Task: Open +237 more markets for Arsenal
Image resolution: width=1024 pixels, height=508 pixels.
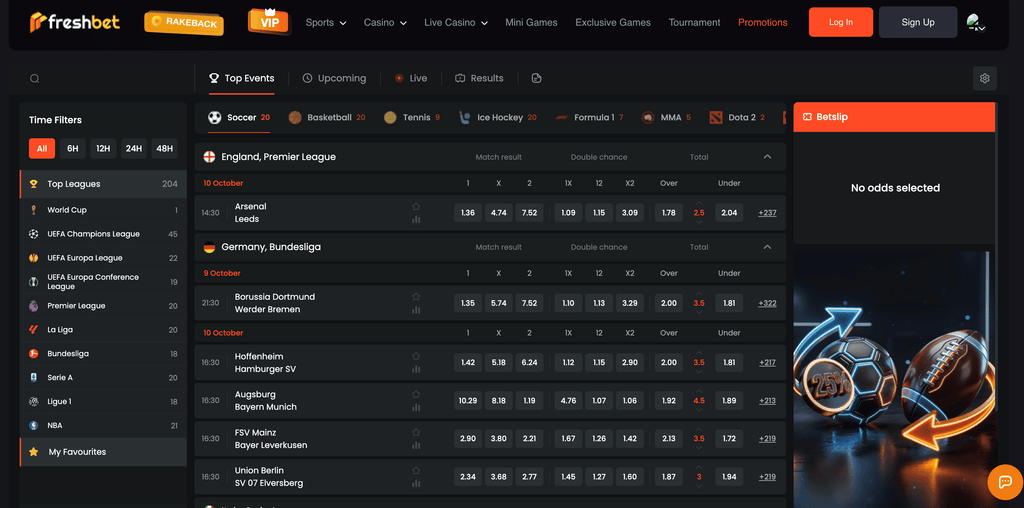Action: point(767,213)
